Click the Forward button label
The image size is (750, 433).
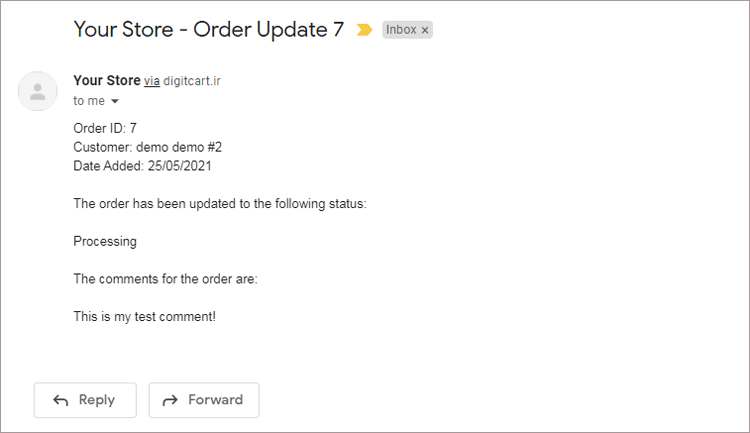tap(215, 400)
